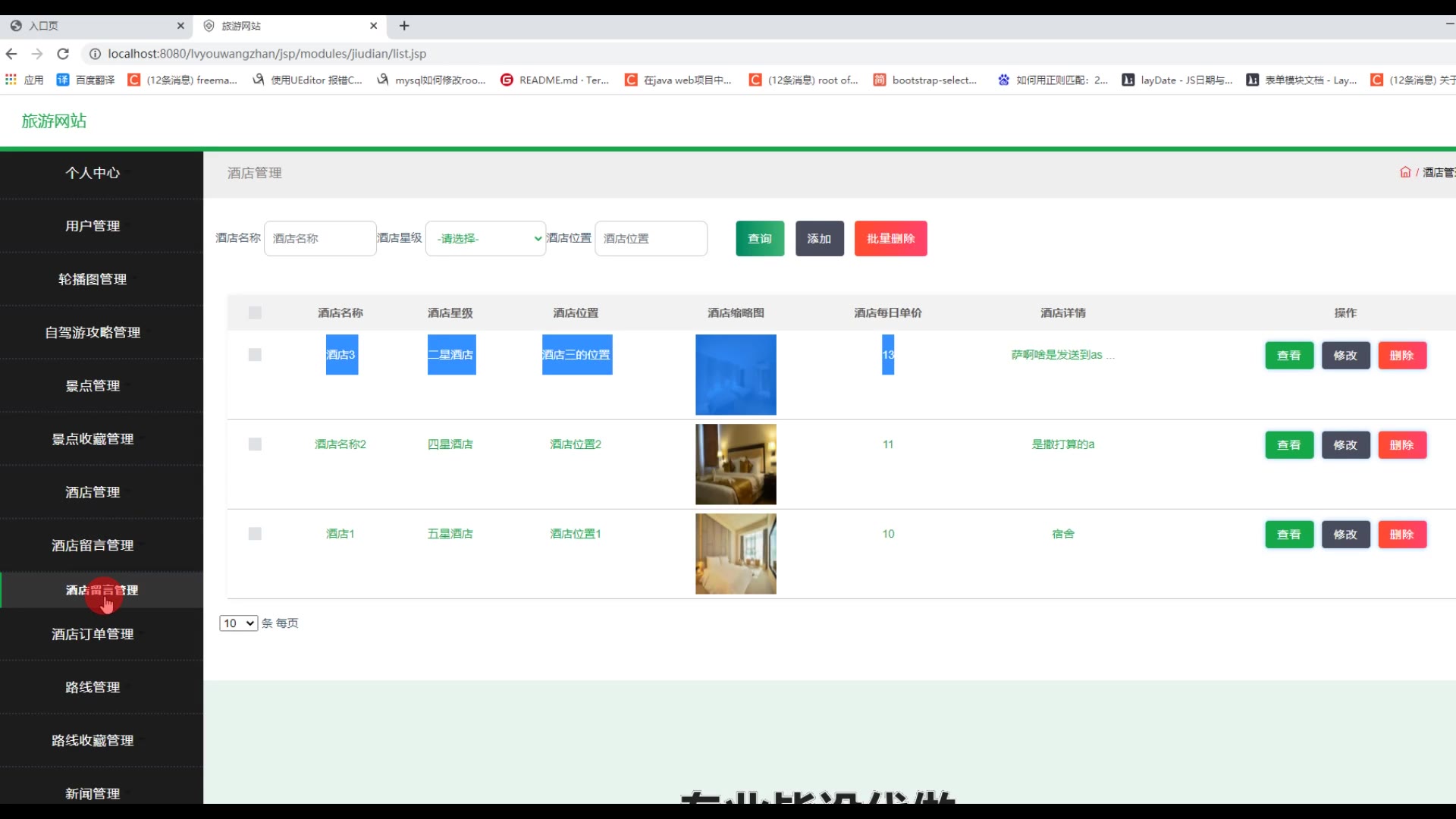Open 景点管理 in the sidebar
This screenshot has width=1456, height=819.
(93, 386)
